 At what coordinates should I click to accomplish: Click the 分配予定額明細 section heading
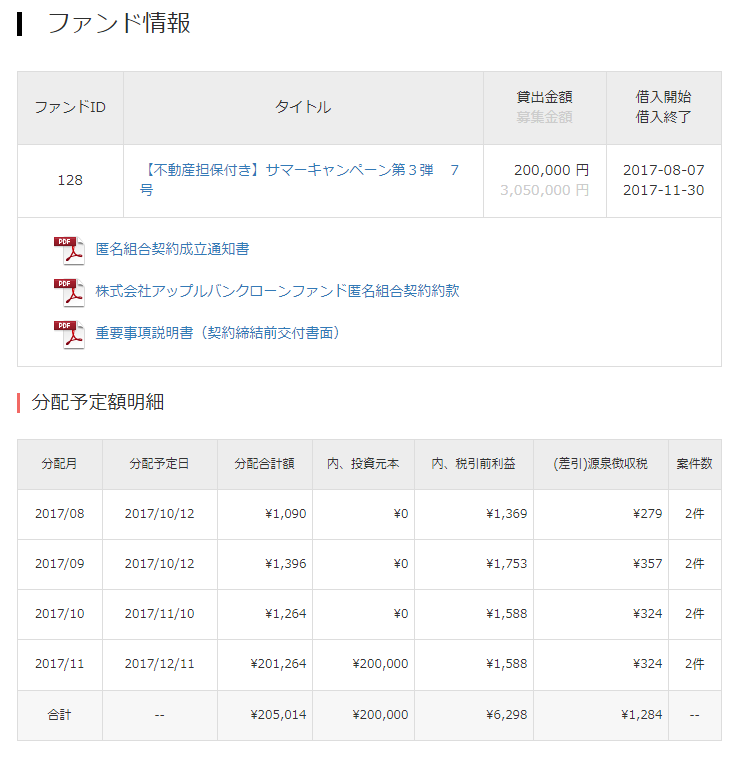[x=98, y=403]
